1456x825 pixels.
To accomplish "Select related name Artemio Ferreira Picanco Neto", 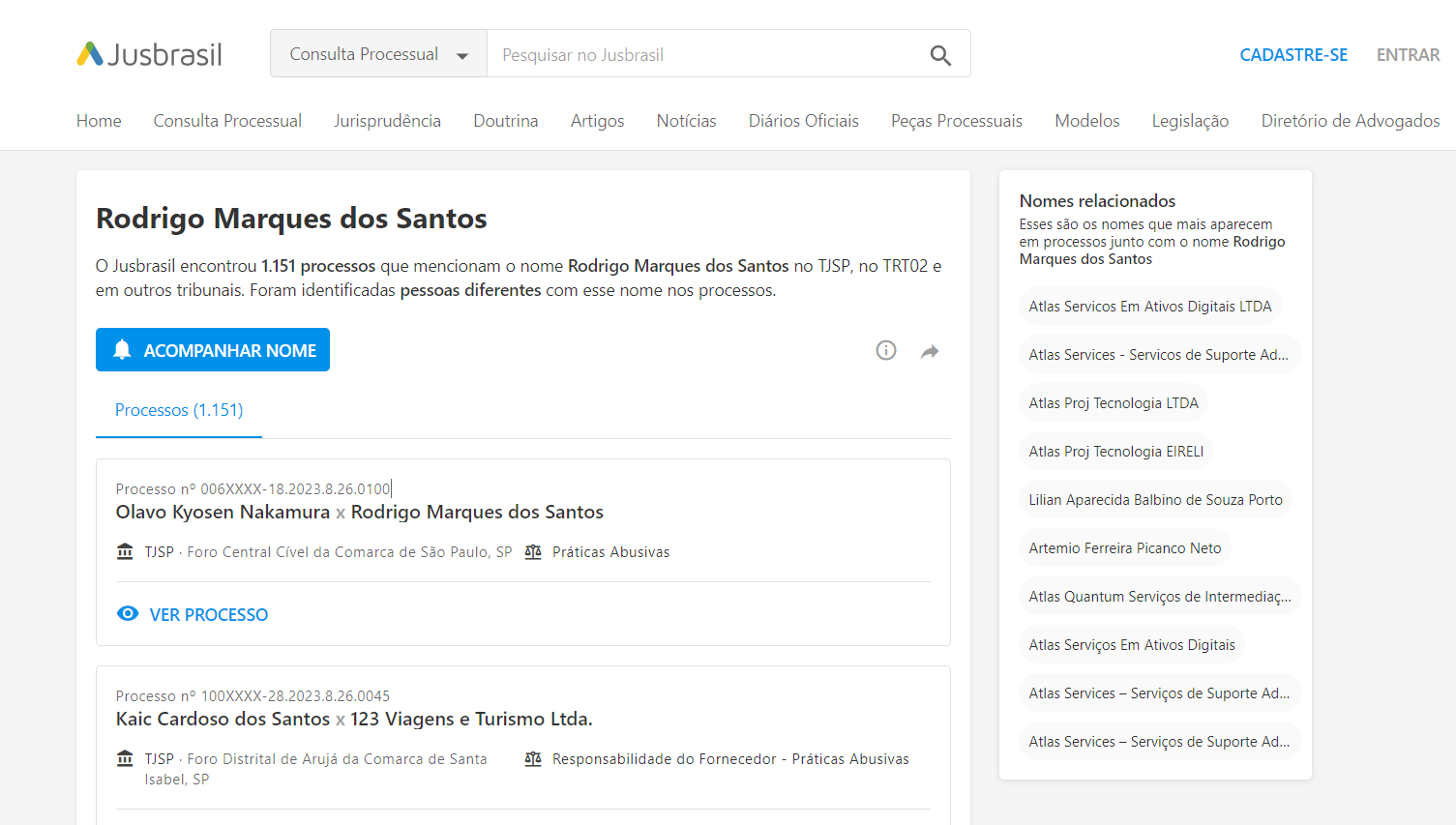I will tap(1124, 548).
